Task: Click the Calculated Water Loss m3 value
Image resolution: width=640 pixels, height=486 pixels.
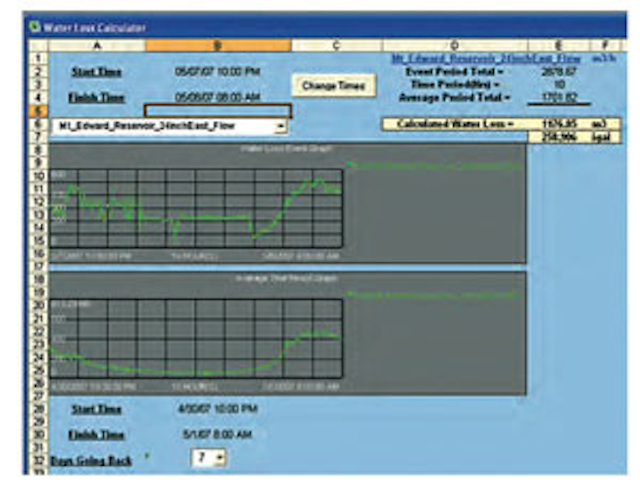Action: coord(559,124)
